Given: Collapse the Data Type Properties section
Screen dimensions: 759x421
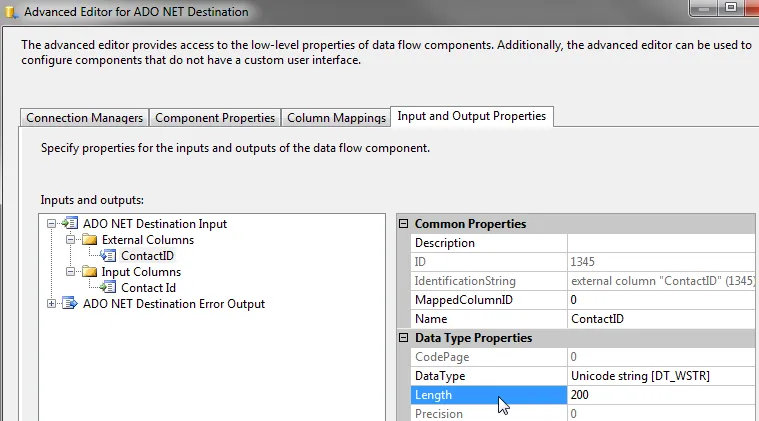Looking at the screenshot, I should [403, 338].
